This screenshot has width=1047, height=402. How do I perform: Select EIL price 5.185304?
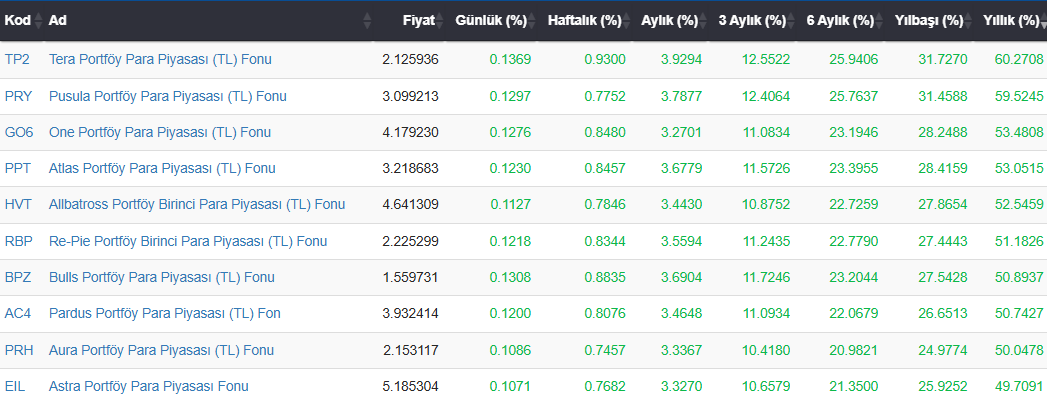click(x=411, y=386)
